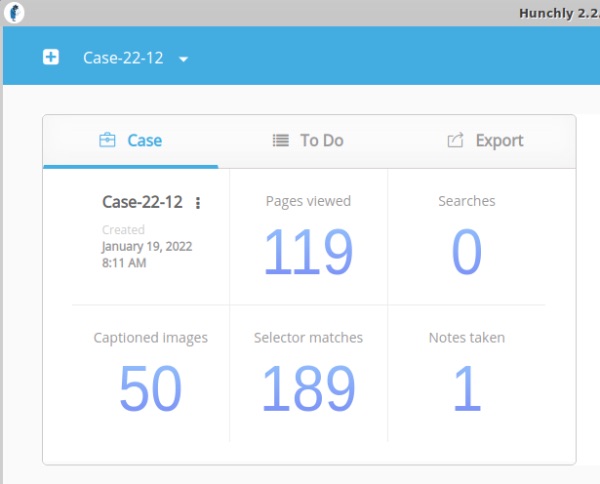Click the Case-22-12 case title heading

click(x=142, y=202)
